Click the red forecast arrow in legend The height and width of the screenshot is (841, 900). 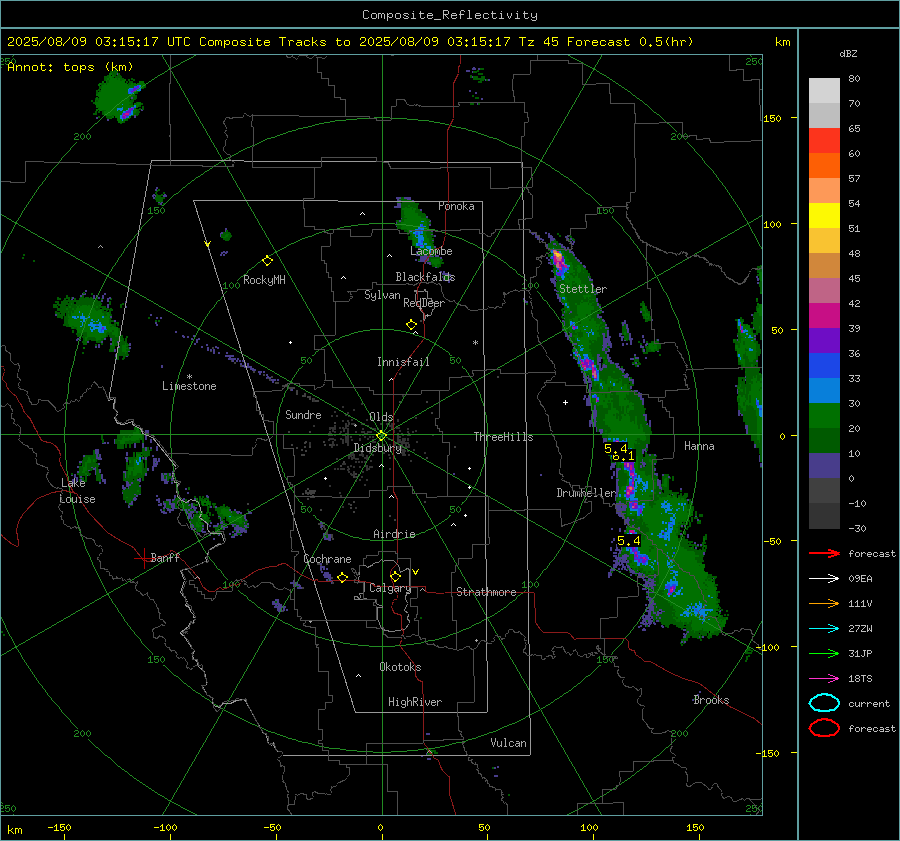click(824, 553)
